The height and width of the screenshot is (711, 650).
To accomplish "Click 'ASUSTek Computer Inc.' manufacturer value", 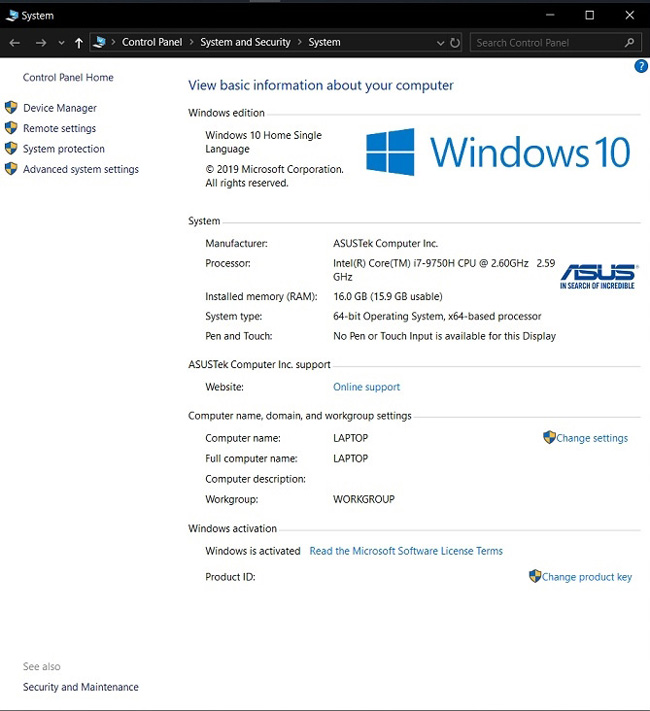I will click(386, 243).
